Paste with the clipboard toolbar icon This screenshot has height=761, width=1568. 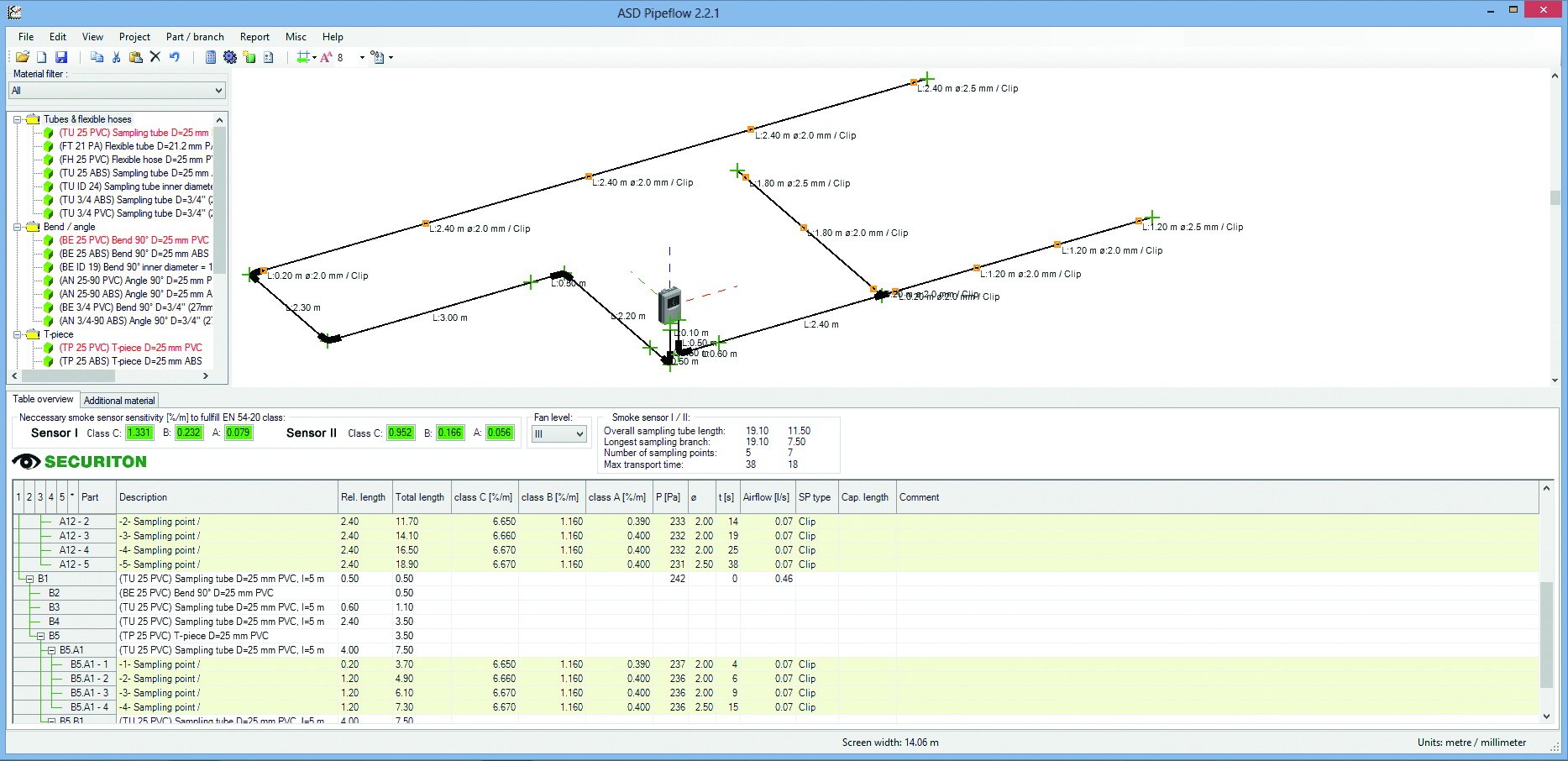pos(135,57)
